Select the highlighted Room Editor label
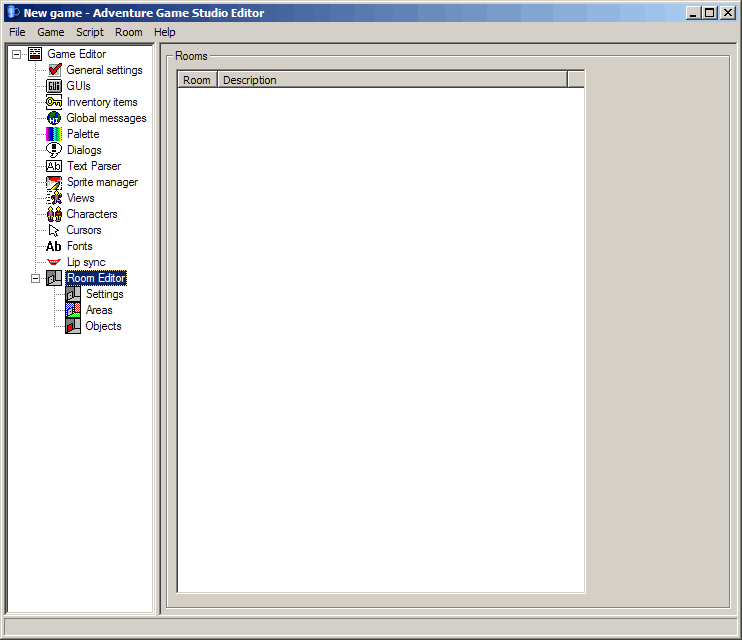This screenshot has width=742, height=640. pyautogui.click(x=96, y=278)
